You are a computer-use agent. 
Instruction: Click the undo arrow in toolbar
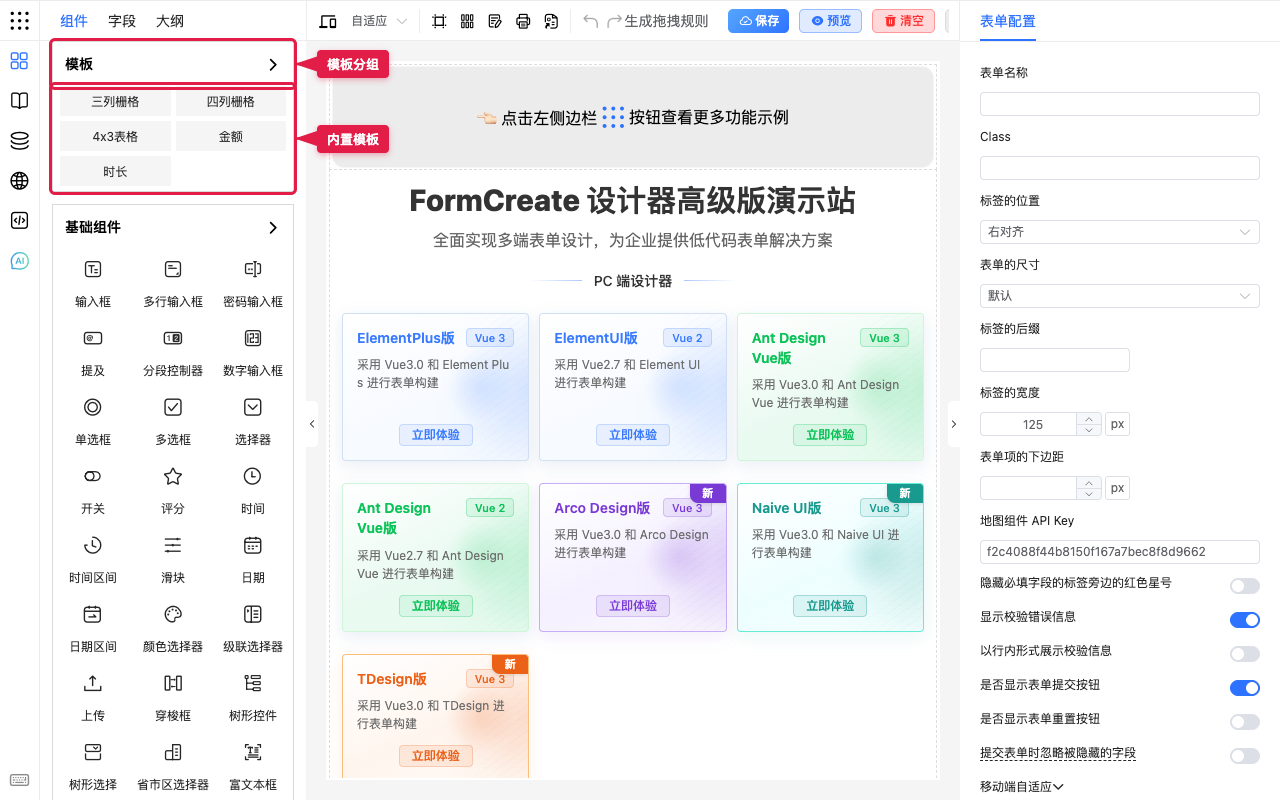click(590, 21)
